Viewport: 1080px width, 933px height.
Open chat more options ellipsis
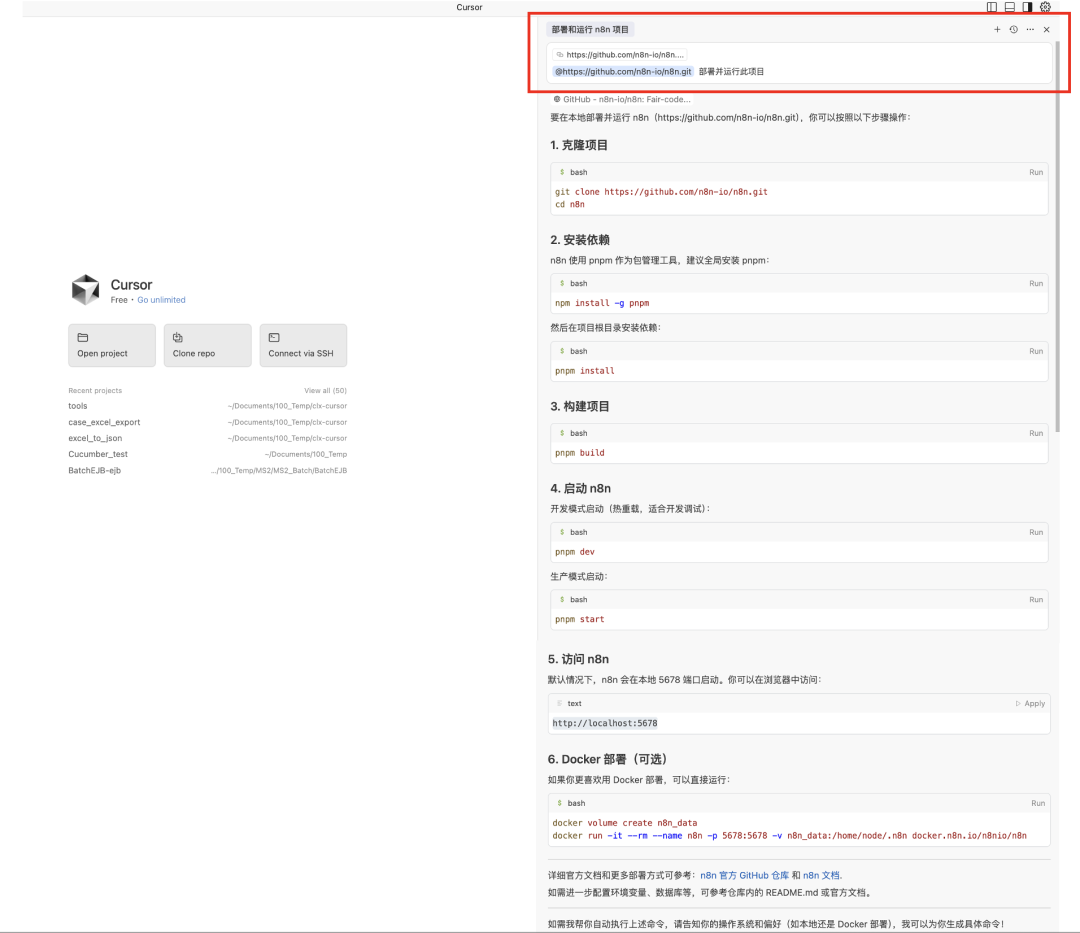(1030, 30)
